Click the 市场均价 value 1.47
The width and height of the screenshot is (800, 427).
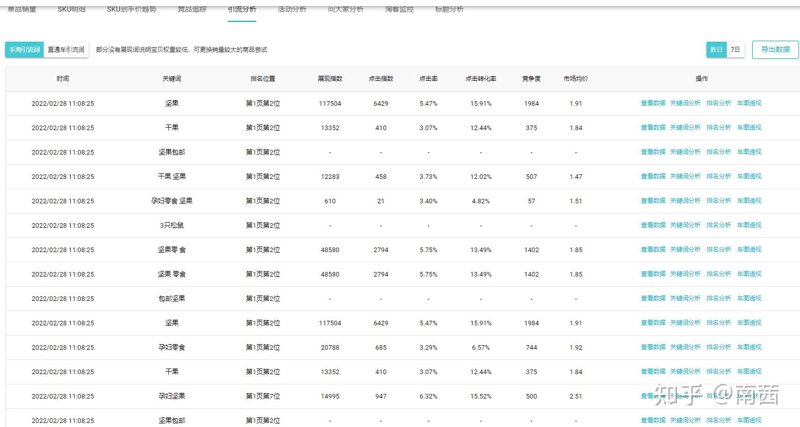(576, 177)
